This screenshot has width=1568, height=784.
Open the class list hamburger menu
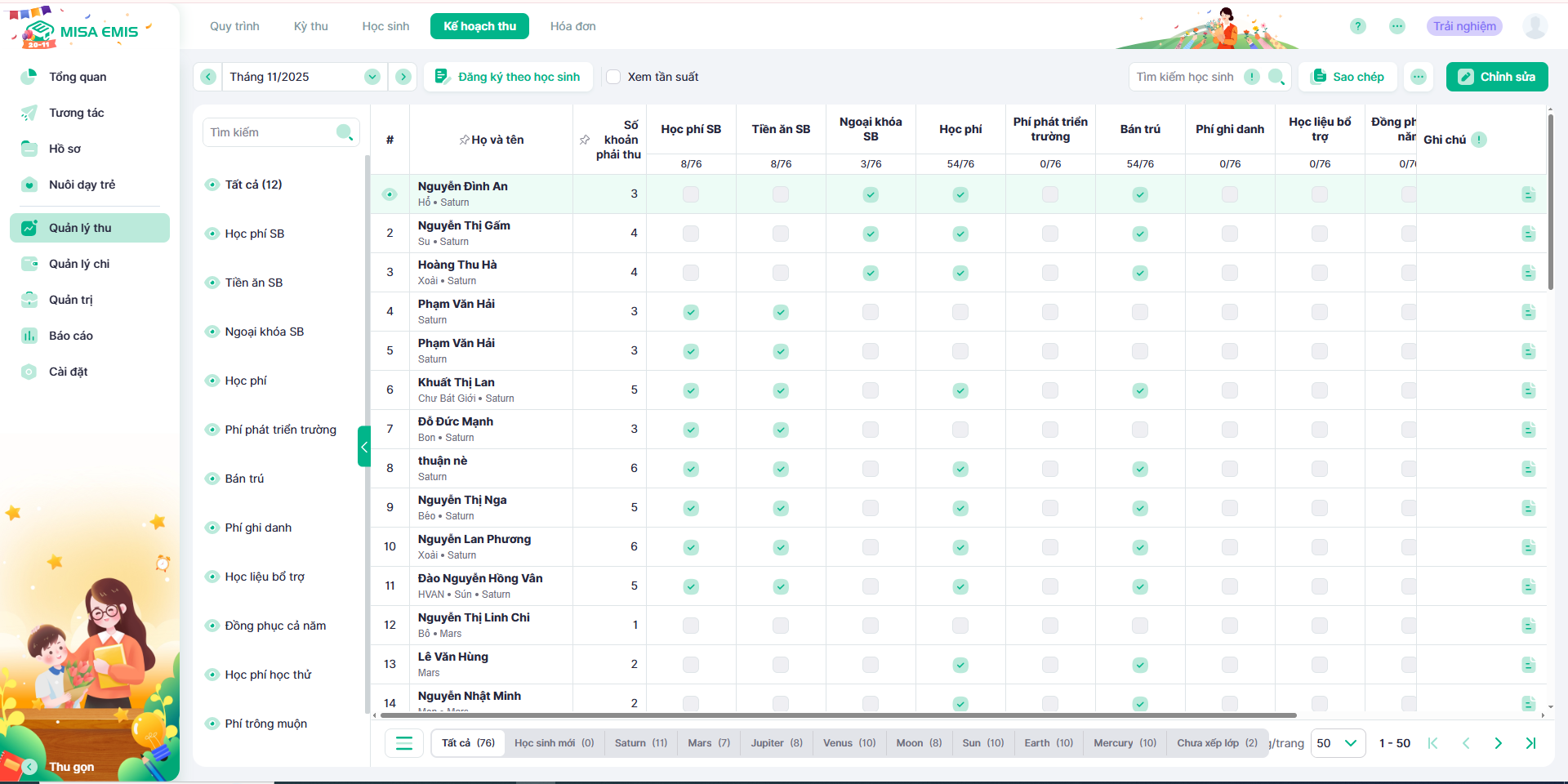pyautogui.click(x=404, y=743)
